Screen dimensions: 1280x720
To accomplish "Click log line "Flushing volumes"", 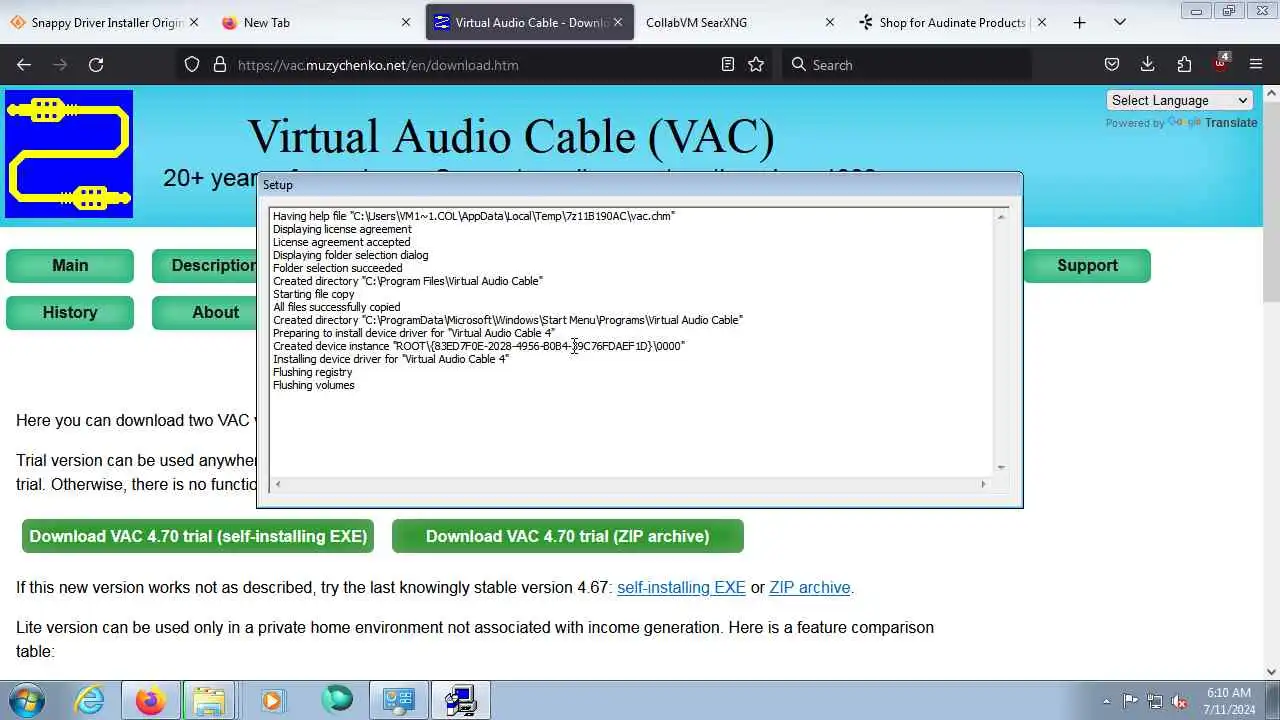I will click(314, 385).
